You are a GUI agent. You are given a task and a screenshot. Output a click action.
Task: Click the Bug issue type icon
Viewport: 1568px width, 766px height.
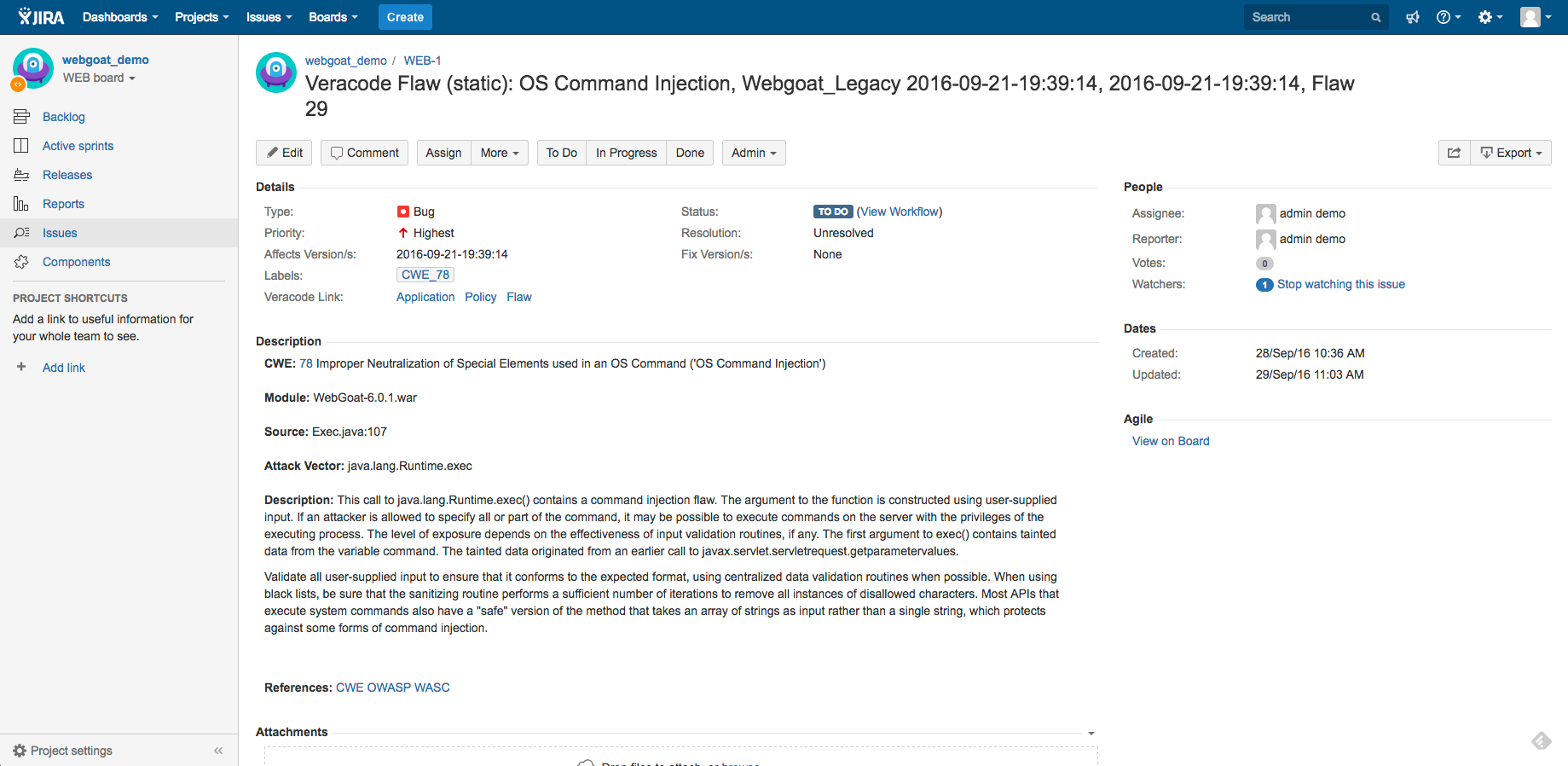pyautogui.click(x=403, y=212)
